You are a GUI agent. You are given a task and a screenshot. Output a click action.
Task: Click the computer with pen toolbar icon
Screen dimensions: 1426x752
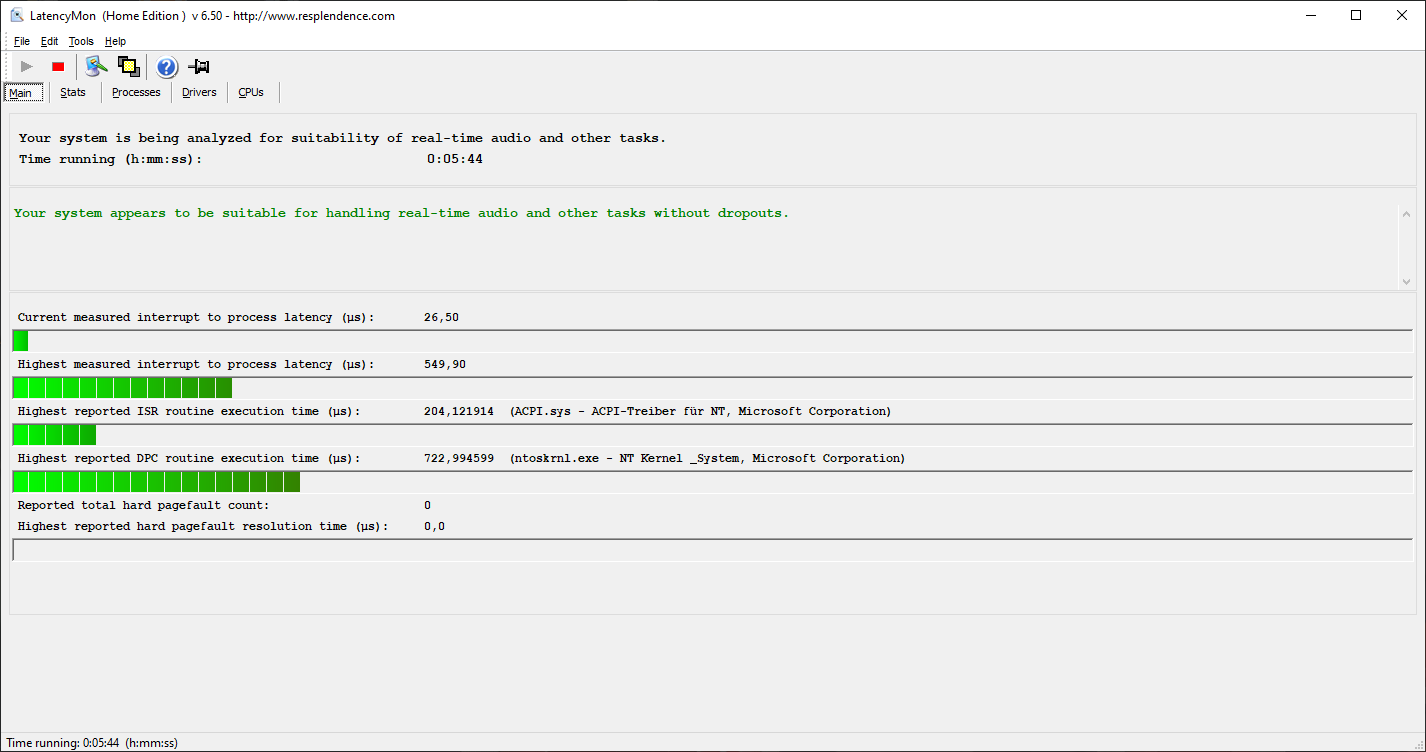(96, 67)
